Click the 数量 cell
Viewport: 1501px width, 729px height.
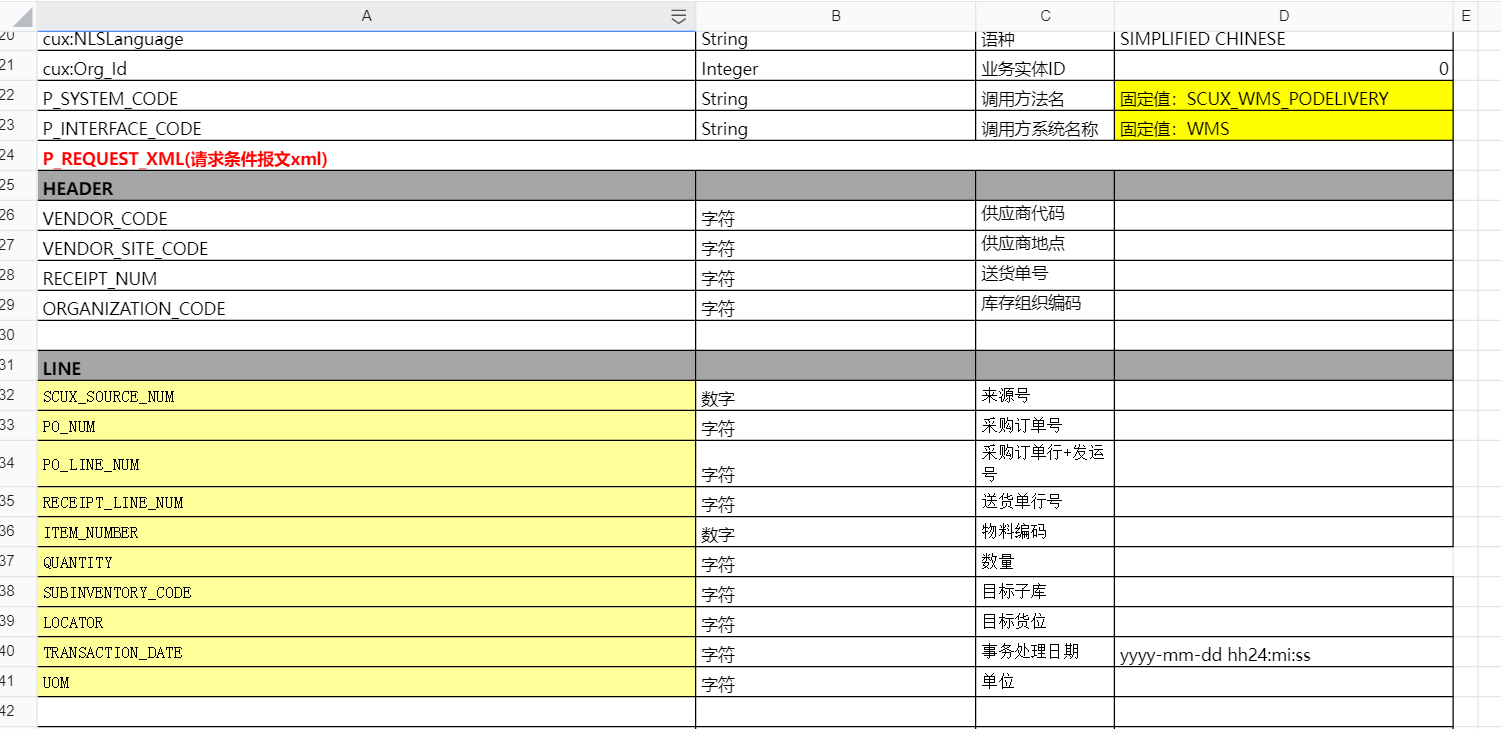point(1045,562)
